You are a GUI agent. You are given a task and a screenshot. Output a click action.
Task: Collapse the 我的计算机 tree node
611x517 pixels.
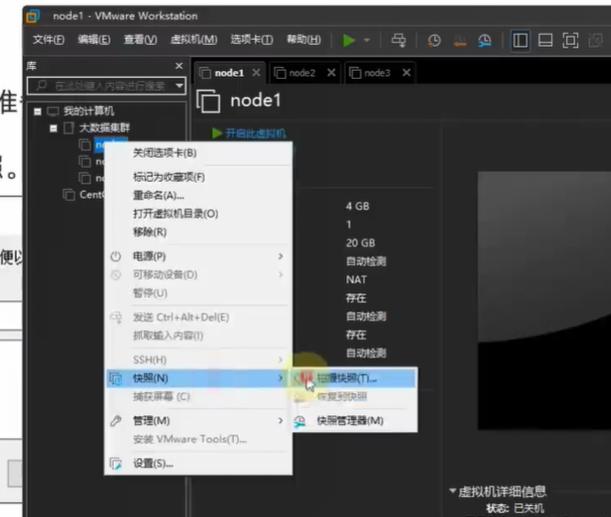tap(37, 112)
